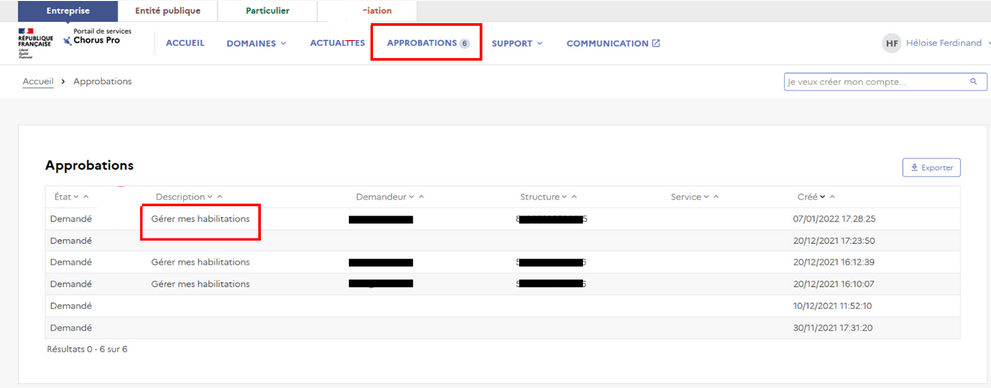
Task: Sort Structure column descending arrow
Action: pyautogui.click(x=564, y=197)
